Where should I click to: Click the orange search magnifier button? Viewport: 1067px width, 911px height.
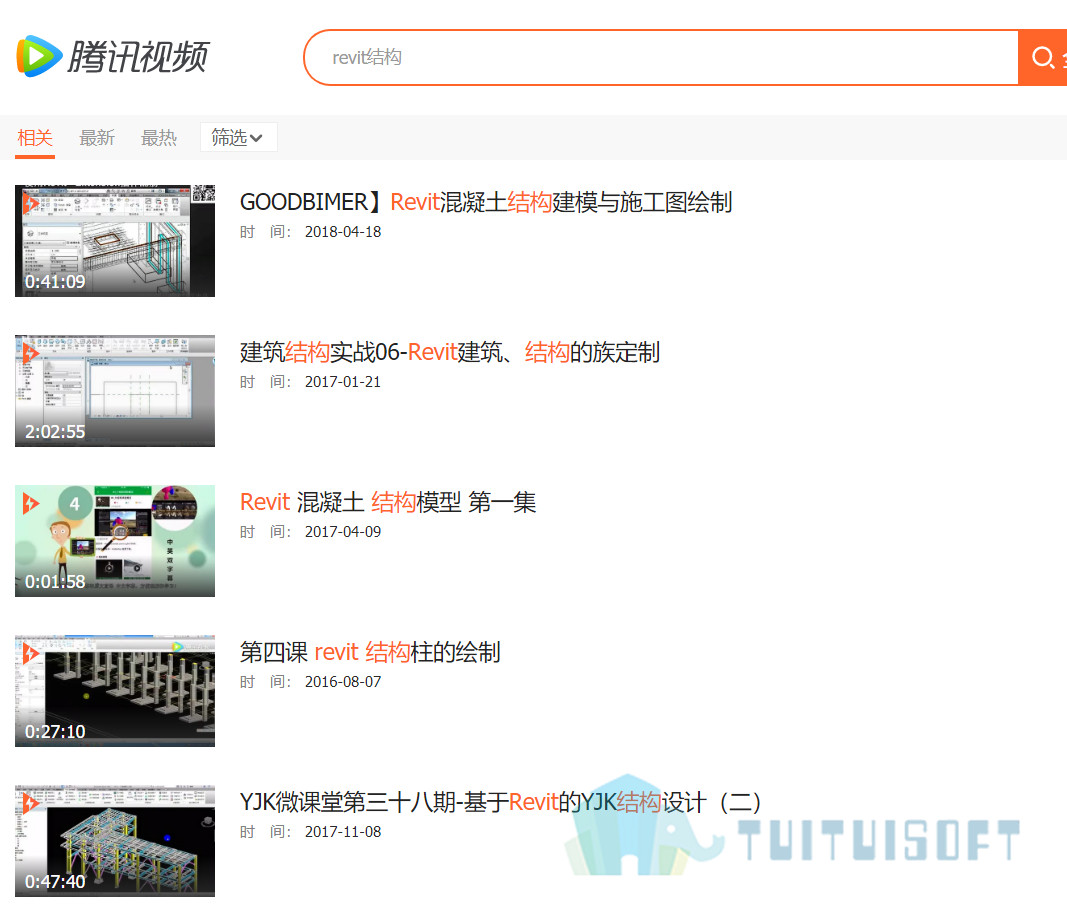pyautogui.click(x=1043, y=57)
